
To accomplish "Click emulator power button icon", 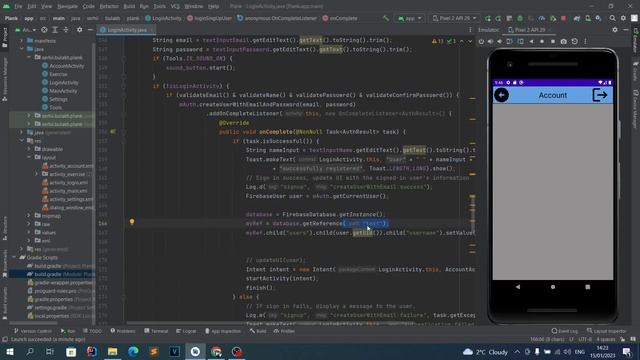I will pos(482,41).
